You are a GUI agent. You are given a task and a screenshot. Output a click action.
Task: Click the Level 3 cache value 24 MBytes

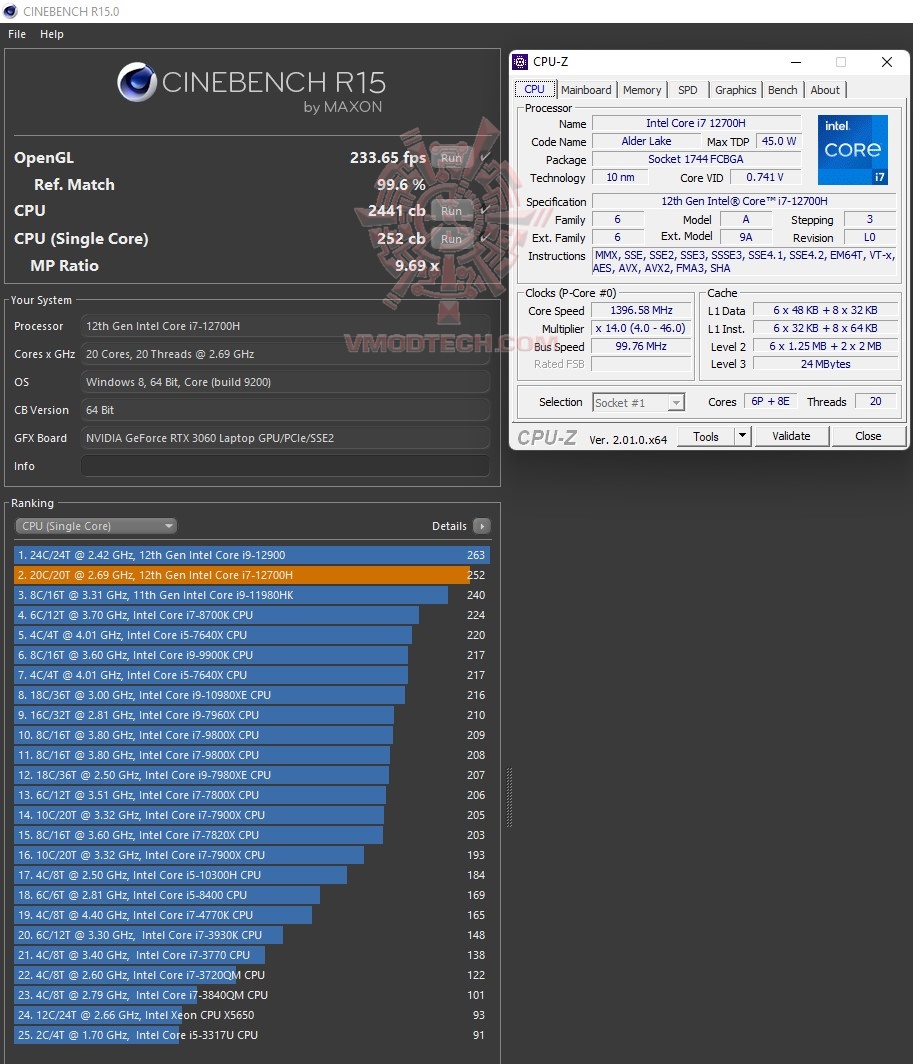click(x=825, y=364)
